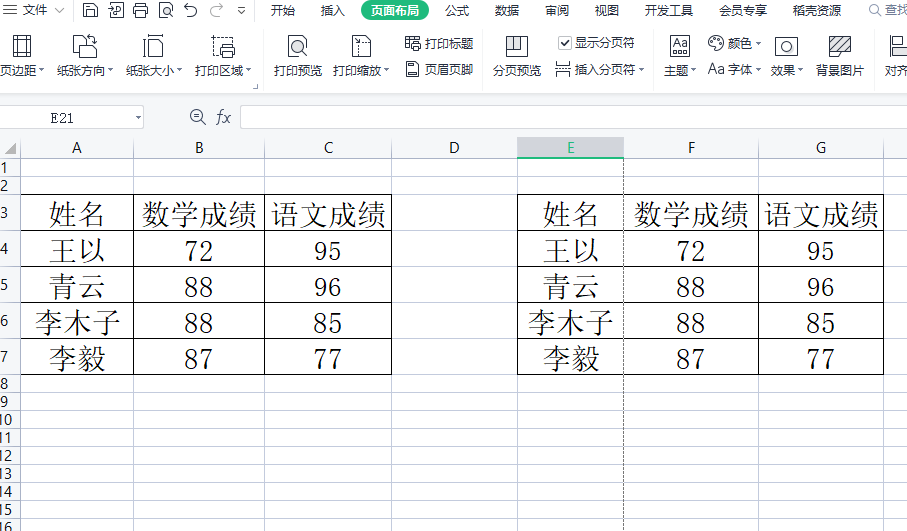The image size is (907, 531).
Task: Click the fx insert function icon
Action: tap(223, 117)
